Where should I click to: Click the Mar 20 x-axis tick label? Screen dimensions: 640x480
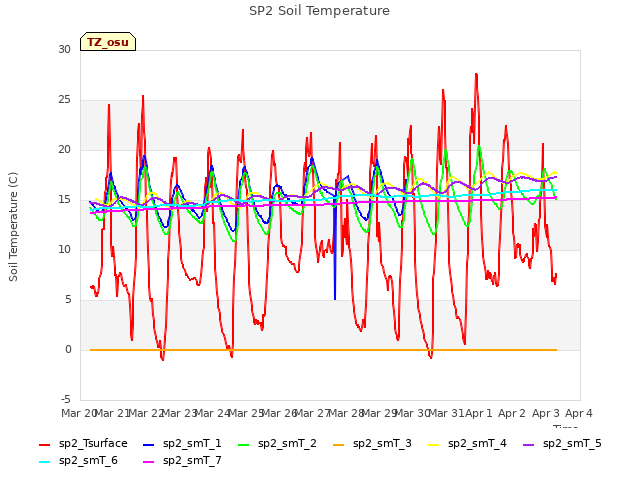tap(79, 413)
